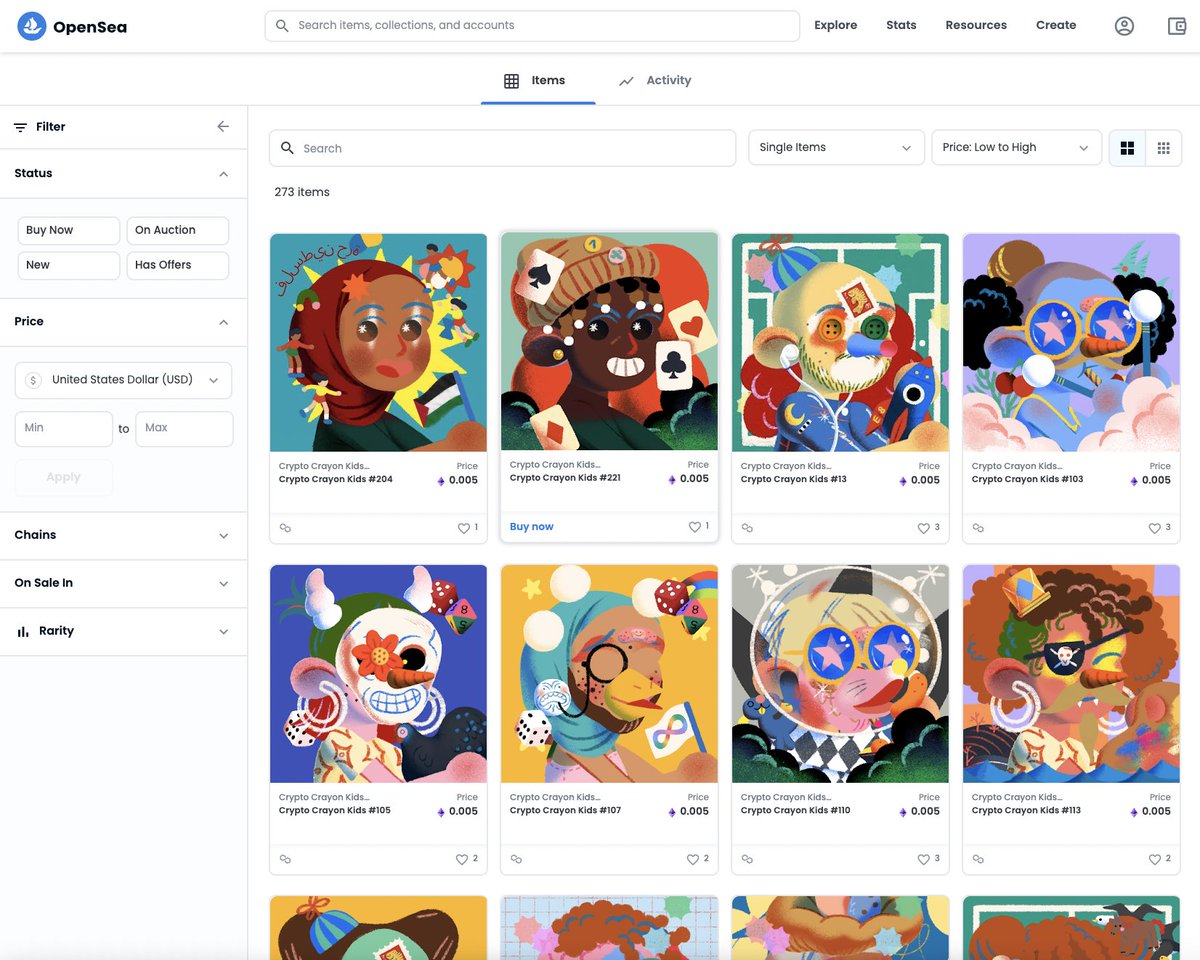This screenshot has width=1200, height=960.
Task: Collapse the Price filter section
Action: click(123, 321)
